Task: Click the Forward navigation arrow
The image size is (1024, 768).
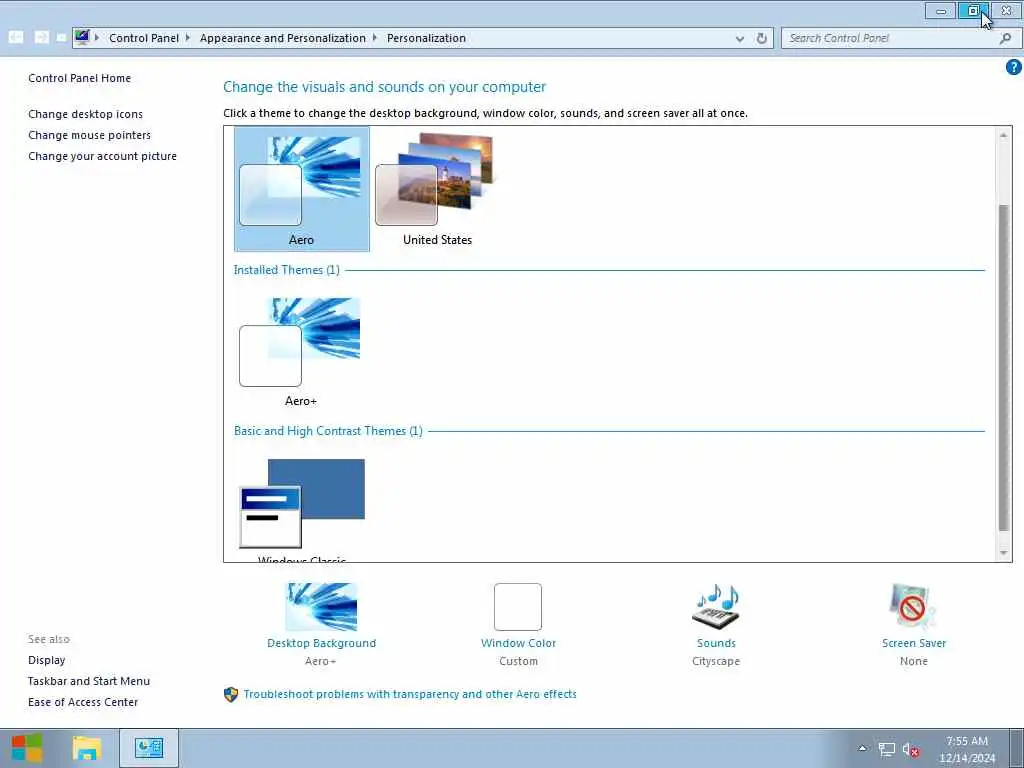Action: [x=42, y=38]
